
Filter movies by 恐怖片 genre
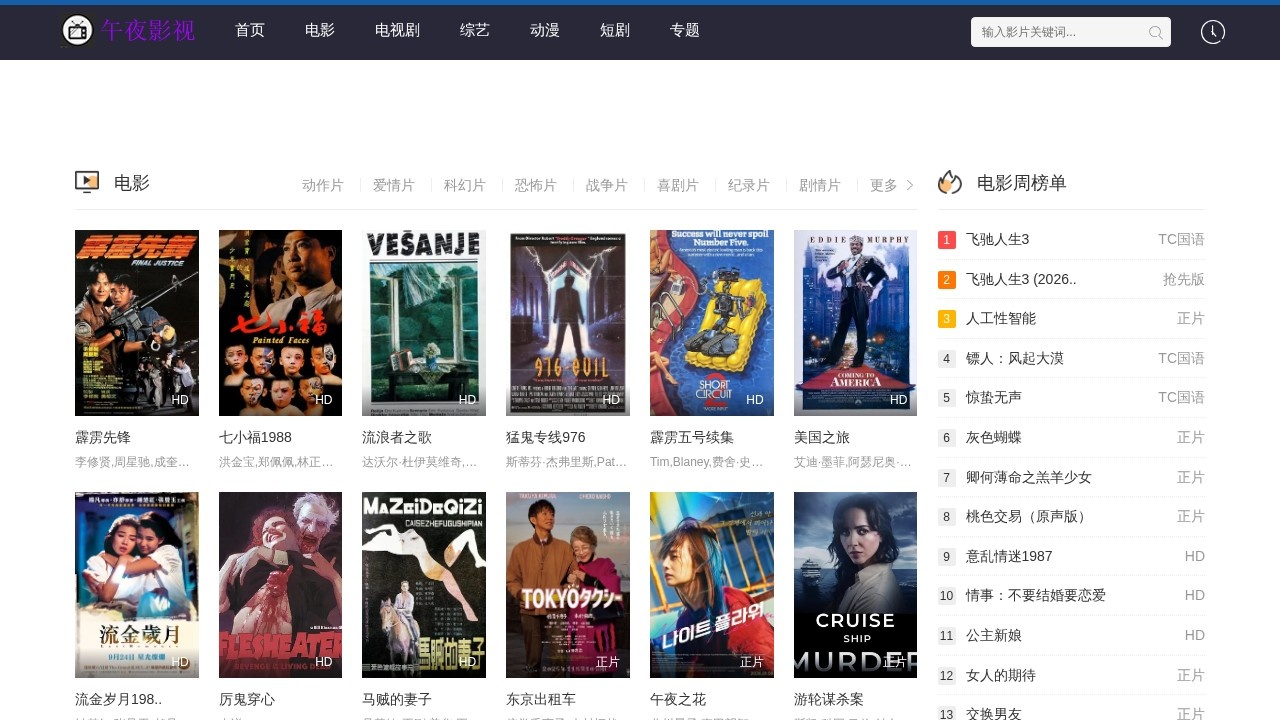coord(535,185)
